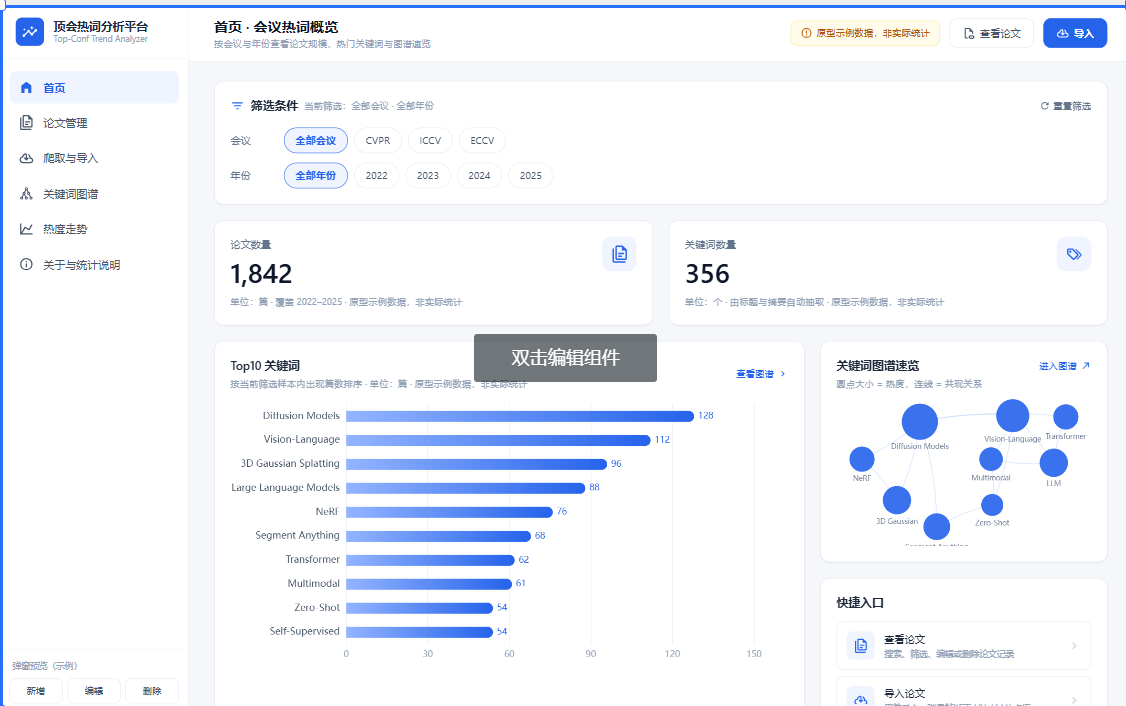
Task: Click the Top-Conf Trend Analyzer logo icon
Action: pos(29,32)
